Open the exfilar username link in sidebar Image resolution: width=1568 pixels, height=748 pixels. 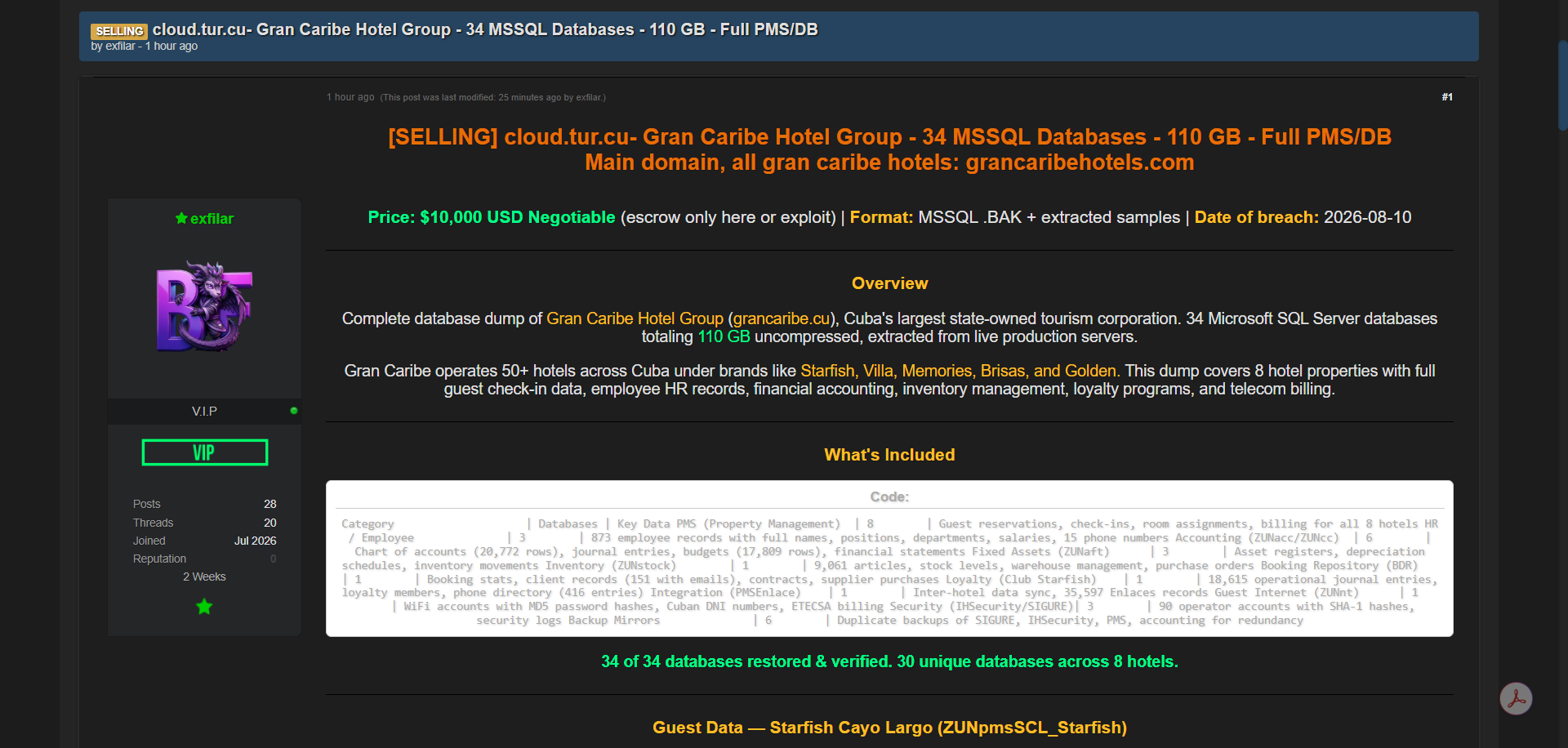click(212, 219)
